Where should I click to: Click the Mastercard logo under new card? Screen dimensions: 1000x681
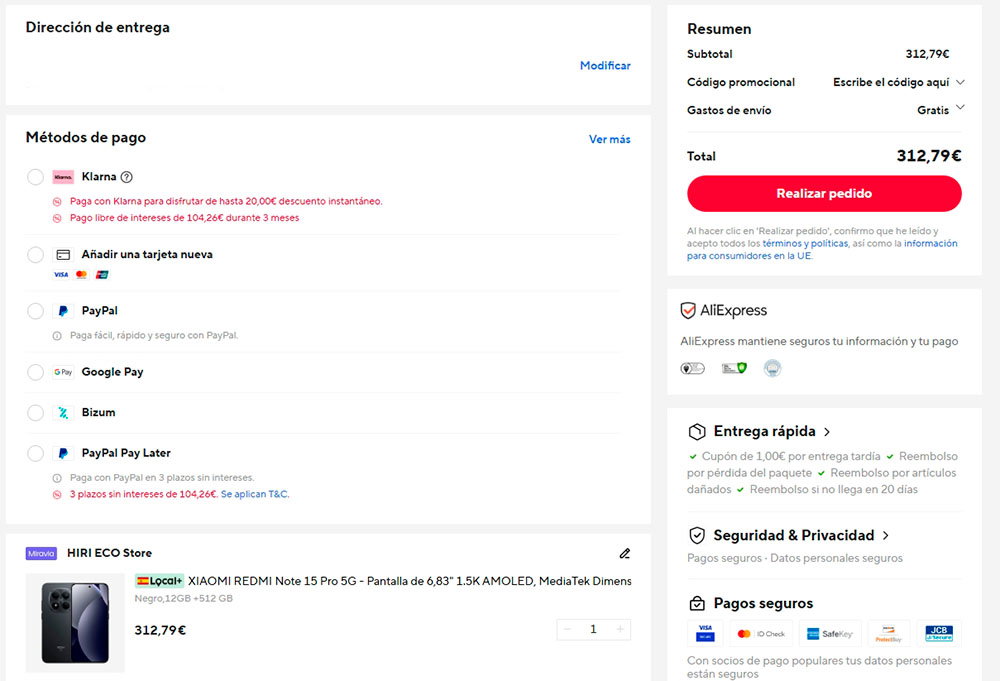(81, 275)
